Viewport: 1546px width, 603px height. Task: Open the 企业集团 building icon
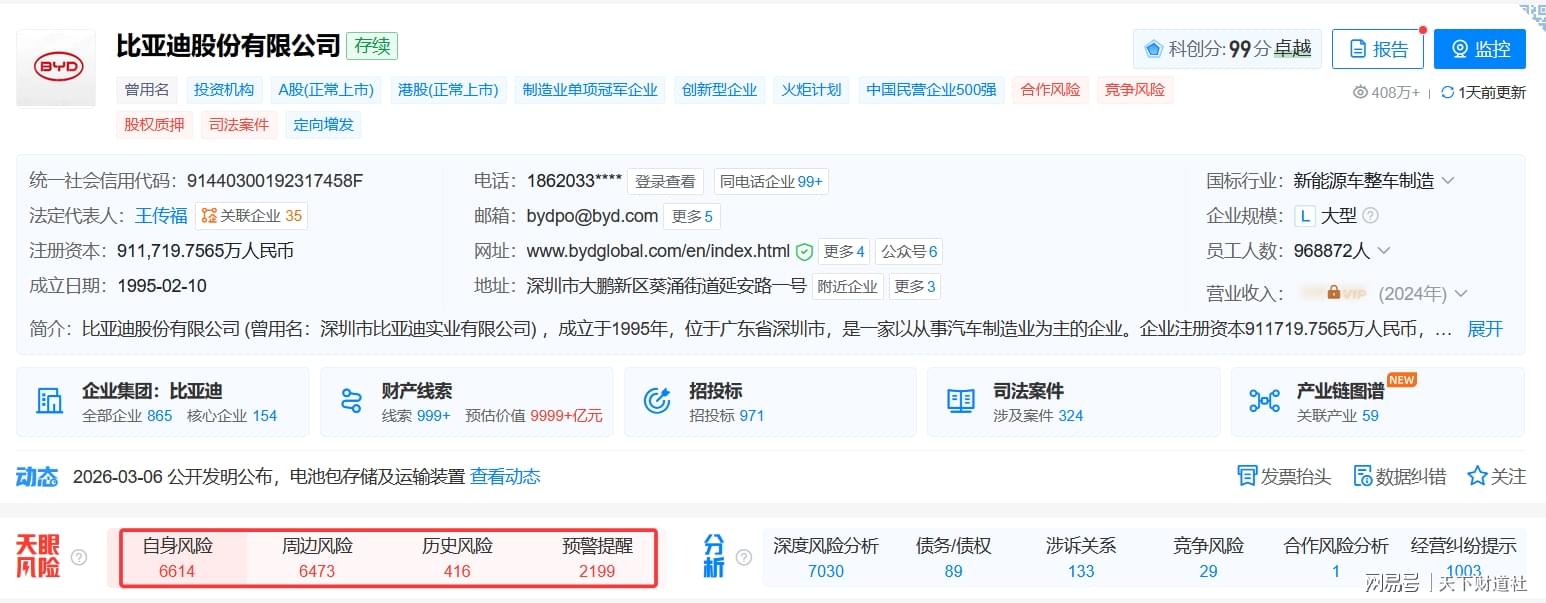click(50, 401)
